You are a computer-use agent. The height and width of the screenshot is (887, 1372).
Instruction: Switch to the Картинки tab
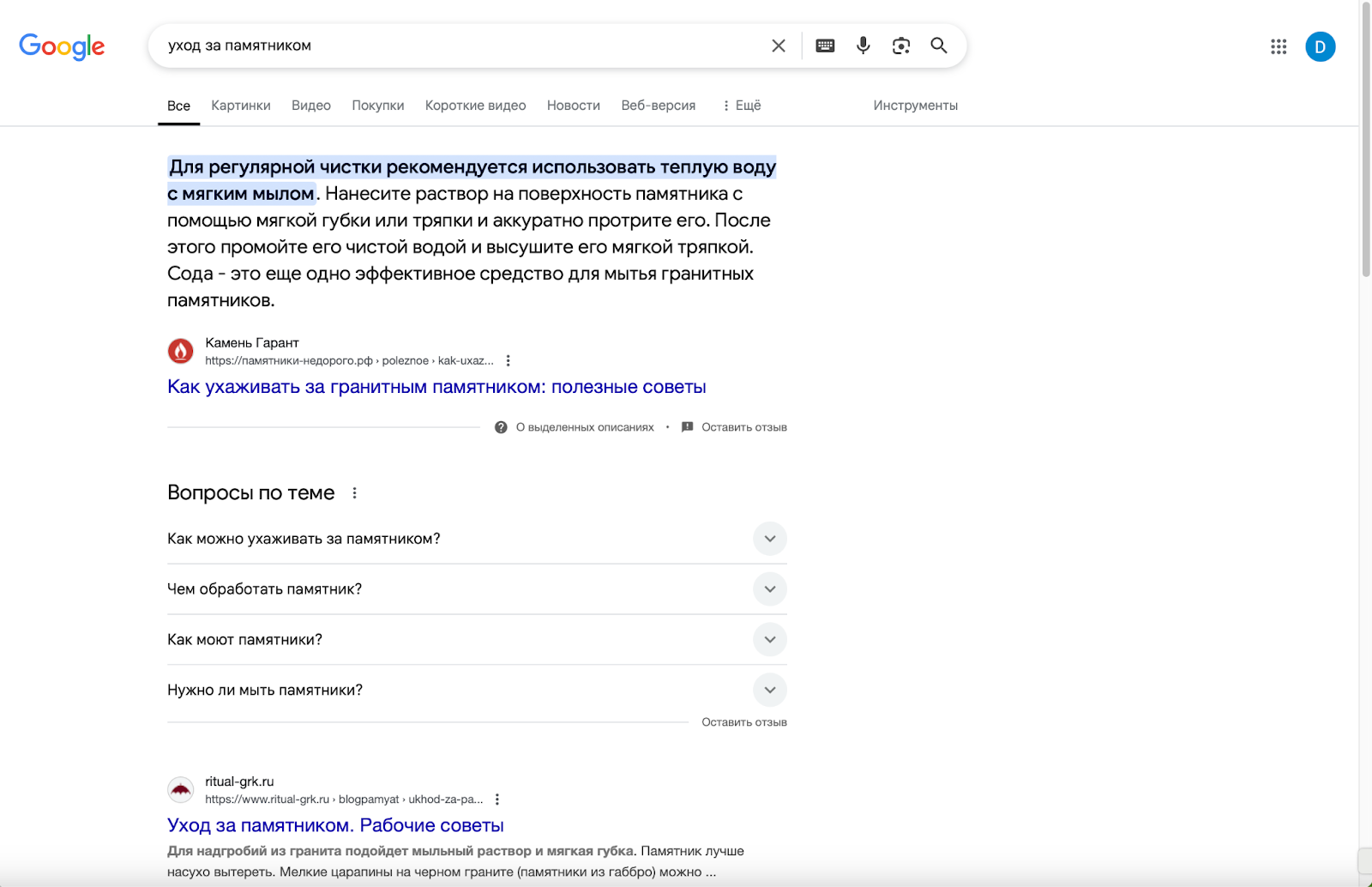[241, 106]
